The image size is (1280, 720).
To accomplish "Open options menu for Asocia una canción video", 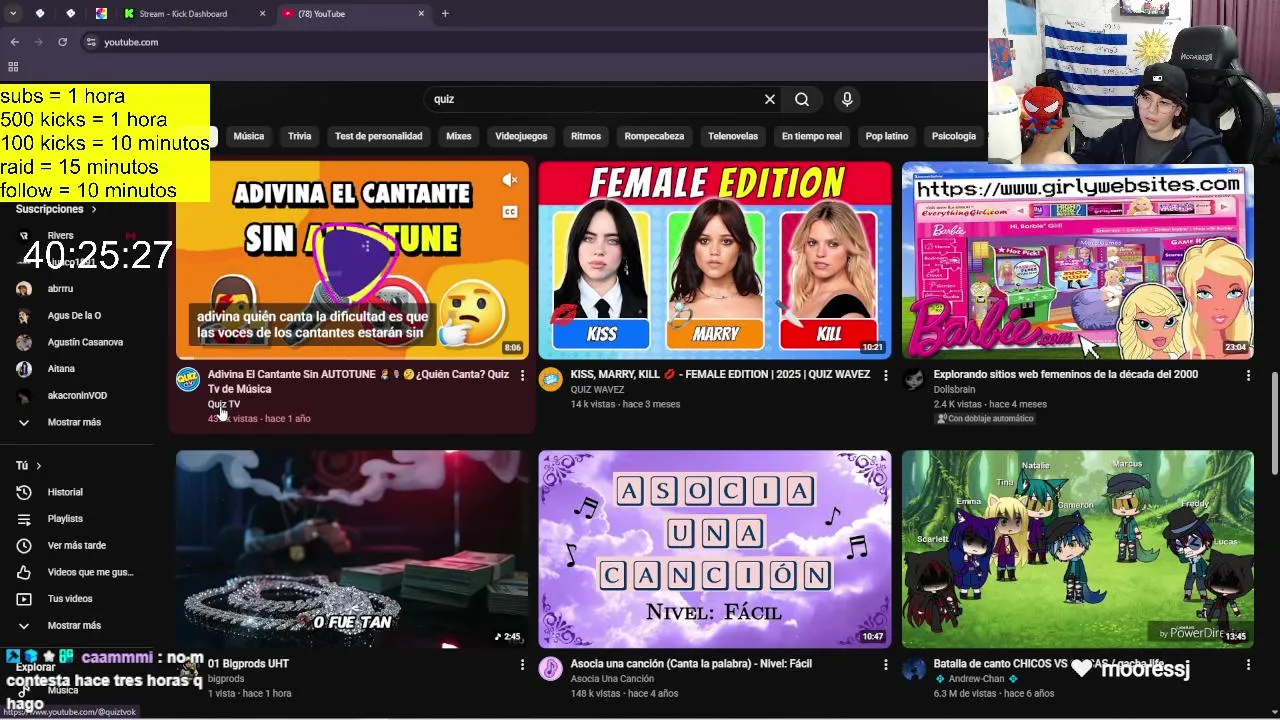I will (885, 664).
